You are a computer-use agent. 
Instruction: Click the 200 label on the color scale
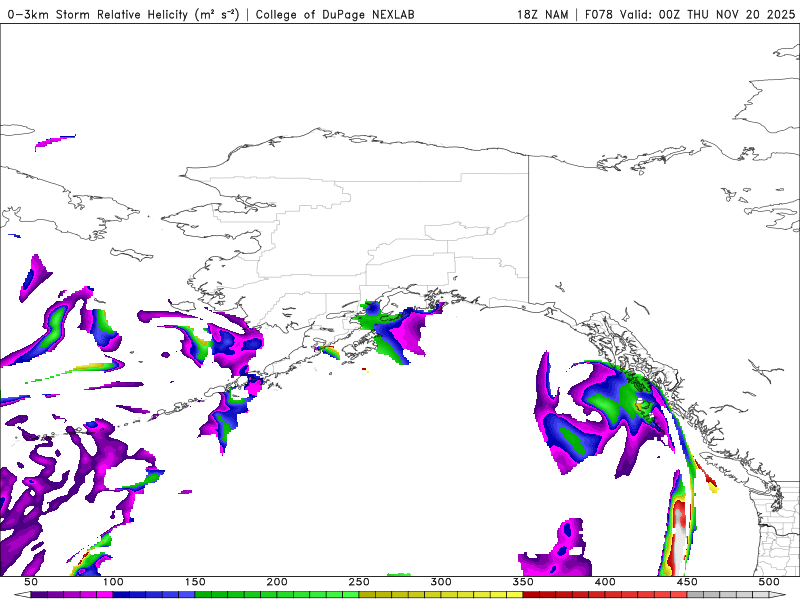click(x=277, y=582)
